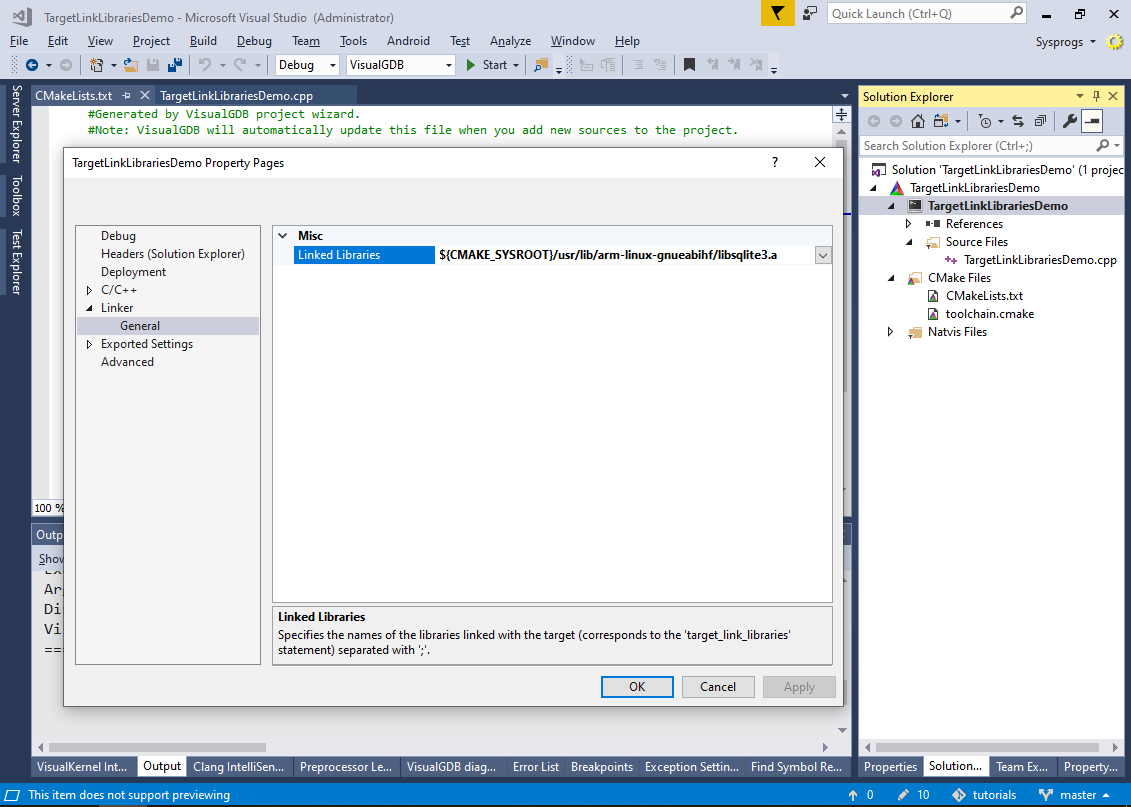The height and width of the screenshot is (807, 1131).
Task: Open the Start button dropdown arrow
Action: click(x=516, y=65)
